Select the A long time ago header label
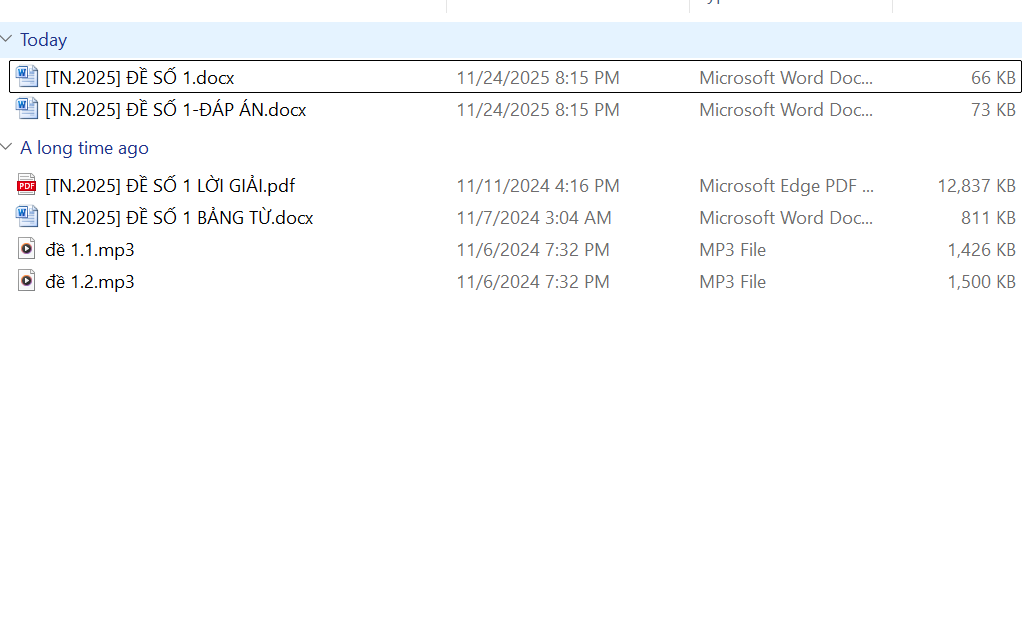The width and height of the screenshot is (1022, 632). coord(84,148)
